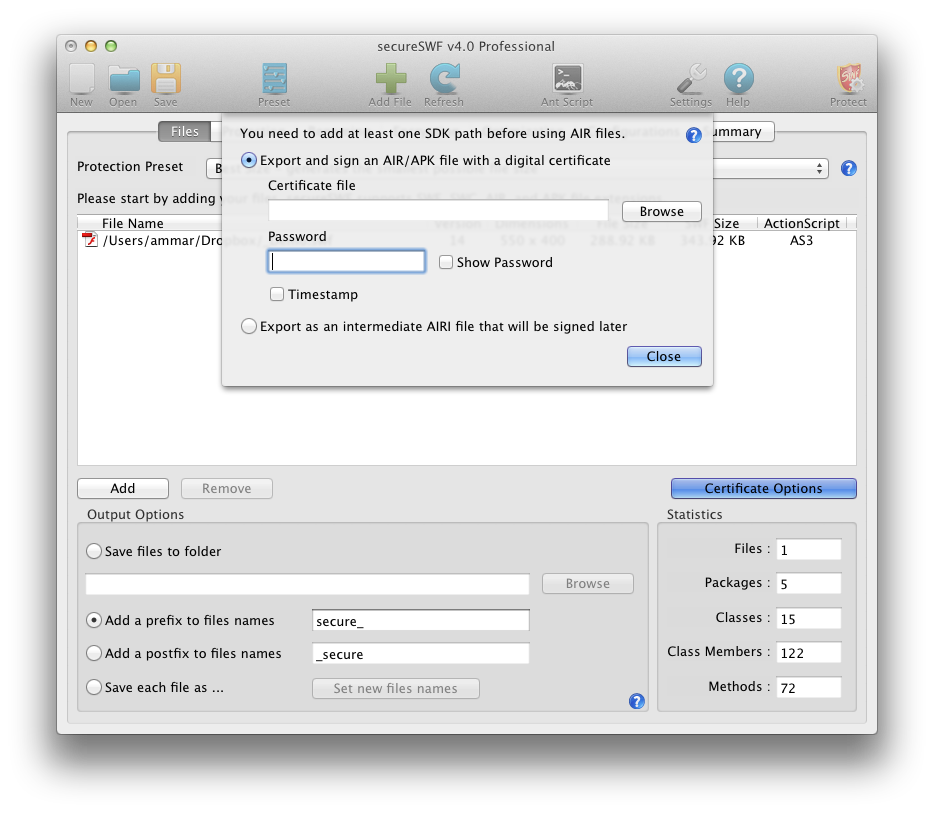Viewport: 934px width, 813px height.
Task: Open a project with the Open icon
Action: (123, 82)
